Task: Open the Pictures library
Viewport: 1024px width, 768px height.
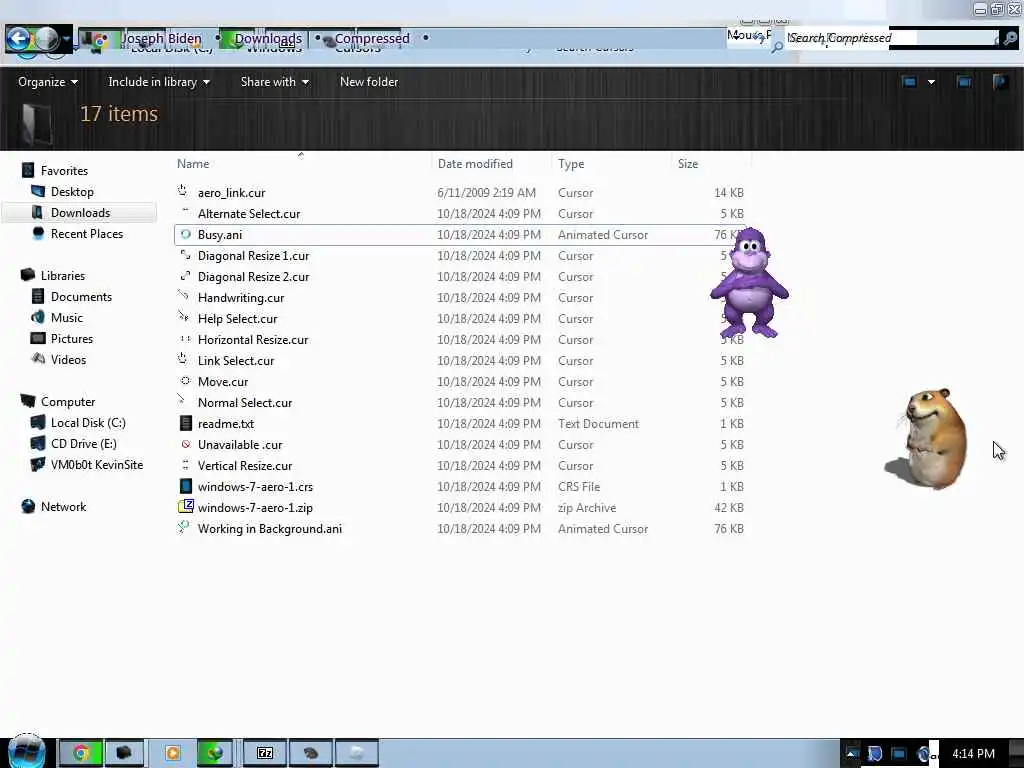Action: point(72,338)
